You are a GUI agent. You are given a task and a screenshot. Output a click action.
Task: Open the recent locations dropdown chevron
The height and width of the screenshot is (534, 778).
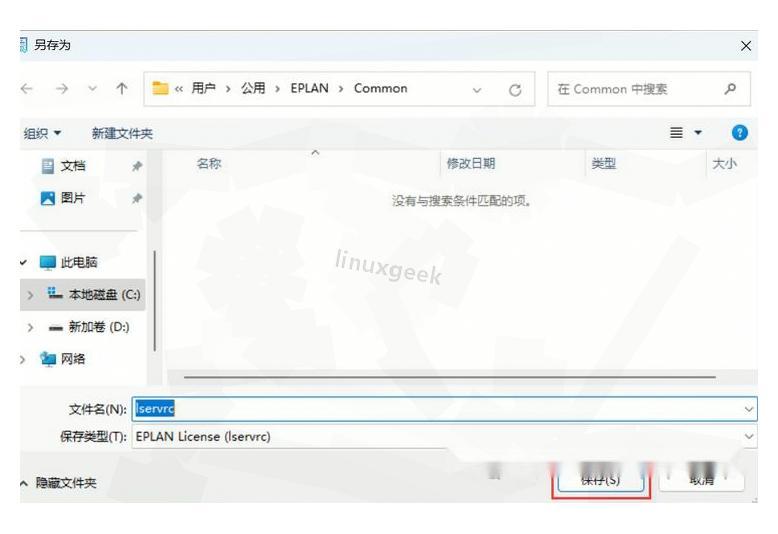(x=93, y=89)
